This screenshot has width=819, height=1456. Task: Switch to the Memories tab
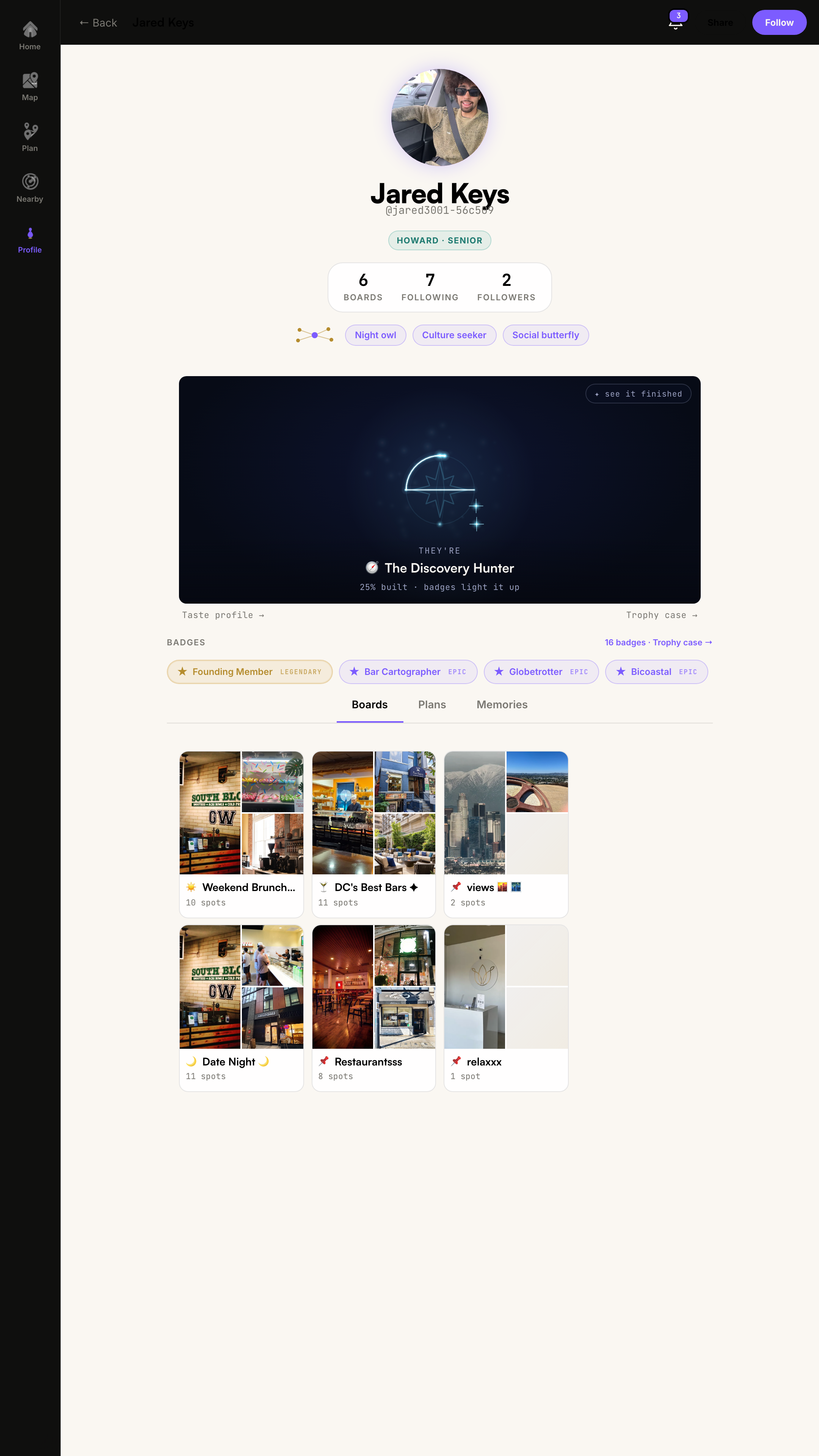point(502,705)
